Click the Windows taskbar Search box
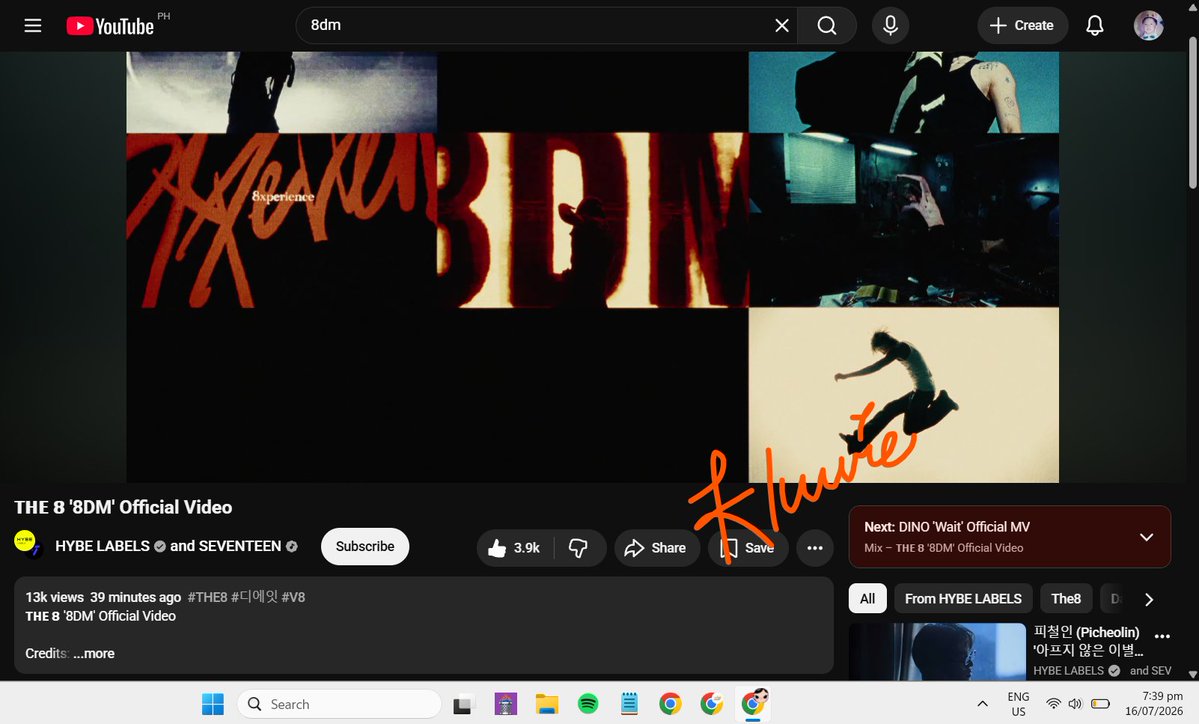This screenshot has width=1199, height=724. 340,704
